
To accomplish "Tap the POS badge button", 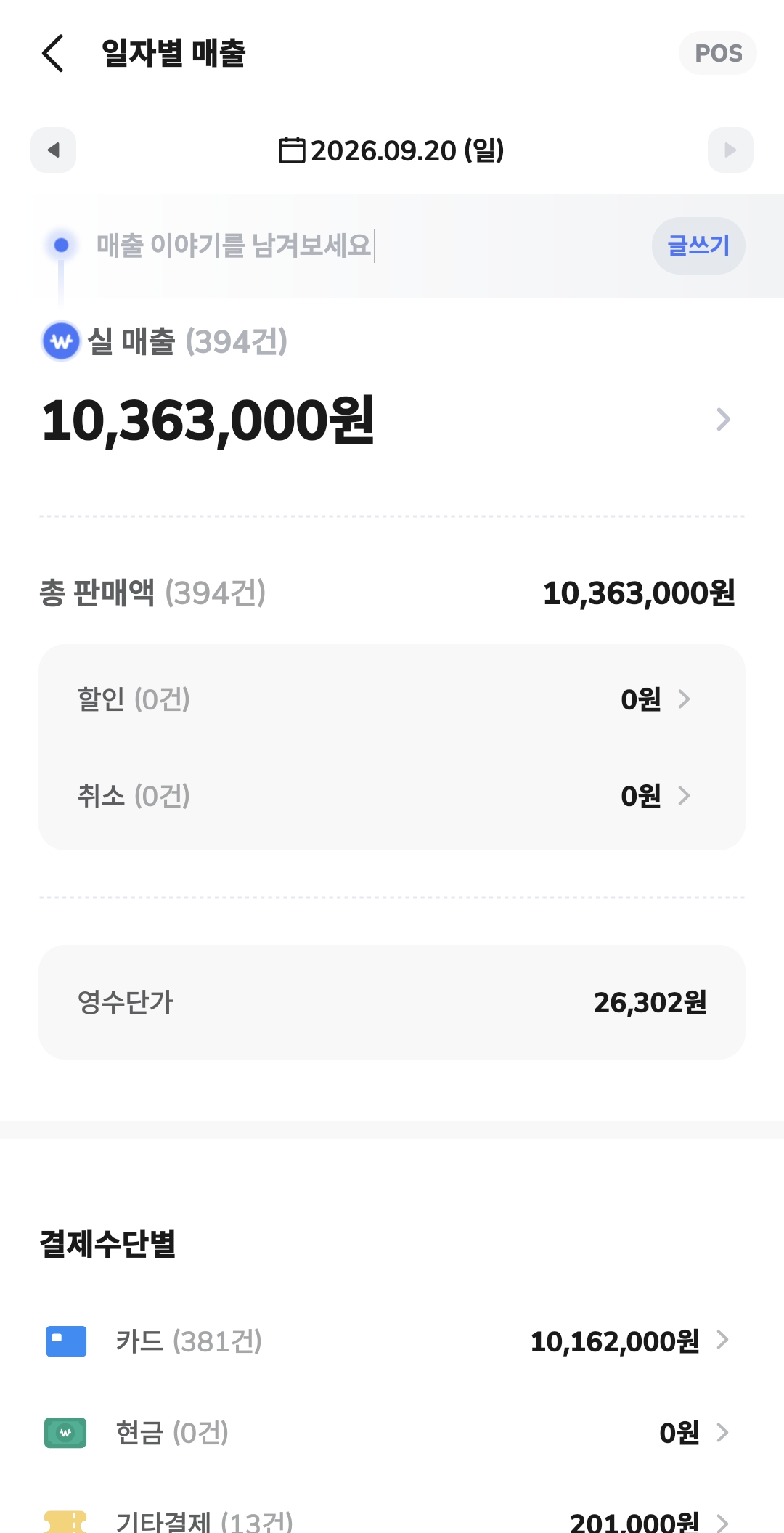I will pos(717,53).
